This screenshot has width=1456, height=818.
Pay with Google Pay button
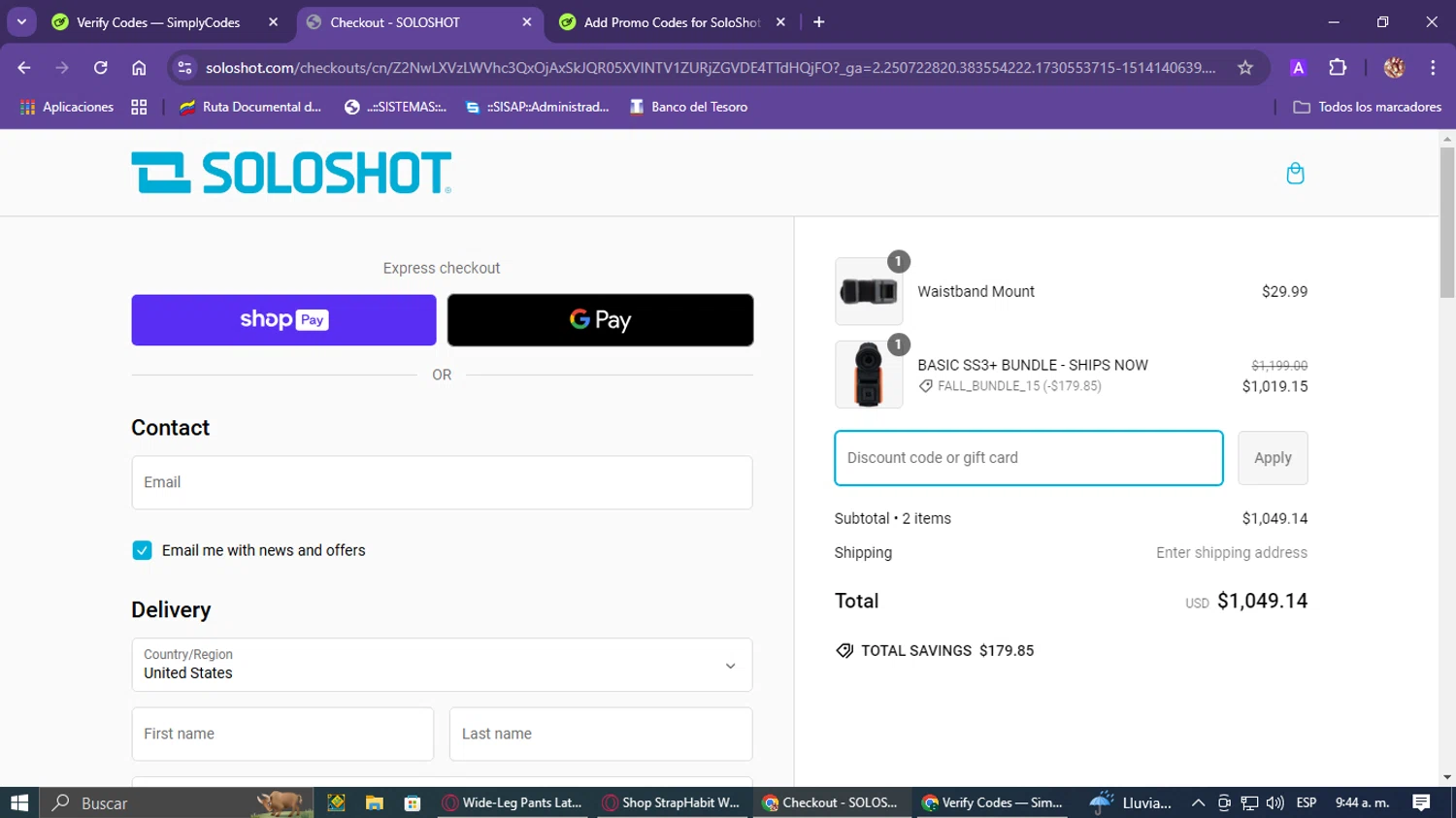point(600,320)
